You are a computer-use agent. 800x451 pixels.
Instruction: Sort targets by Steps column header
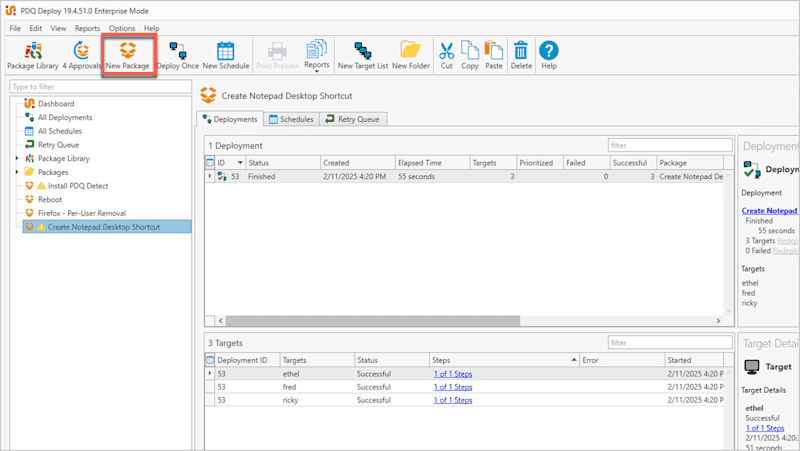click(505, 360)
